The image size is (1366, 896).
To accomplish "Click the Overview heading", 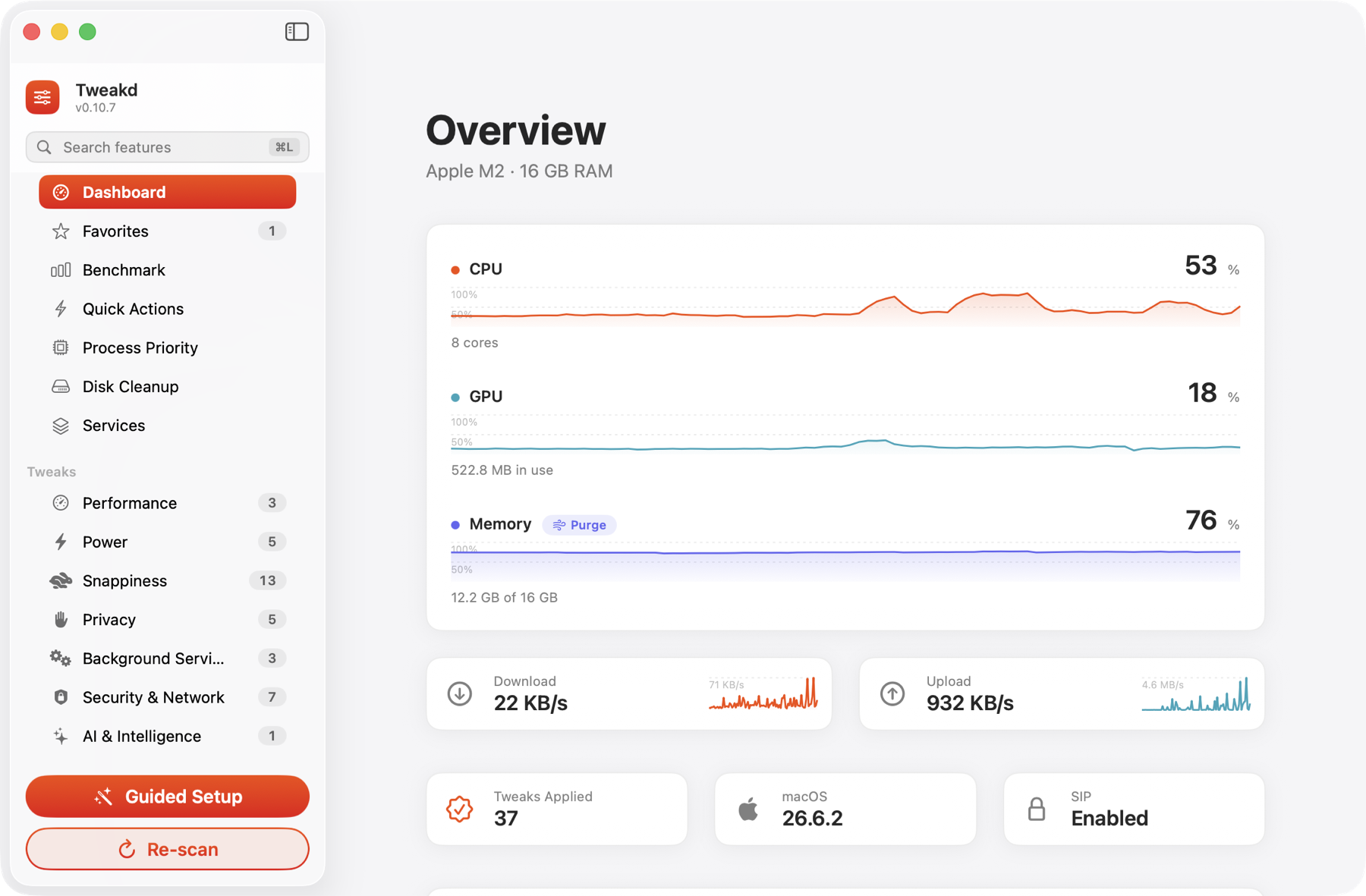I will [516, 130].
